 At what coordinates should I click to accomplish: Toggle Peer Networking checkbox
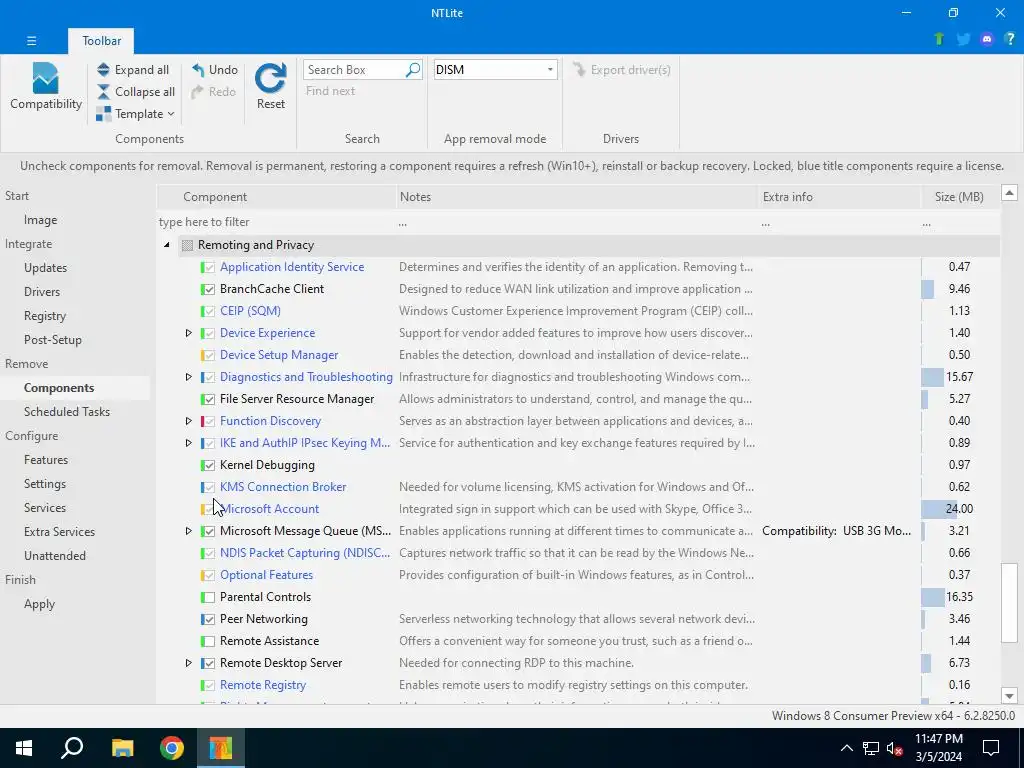(208, 619)
